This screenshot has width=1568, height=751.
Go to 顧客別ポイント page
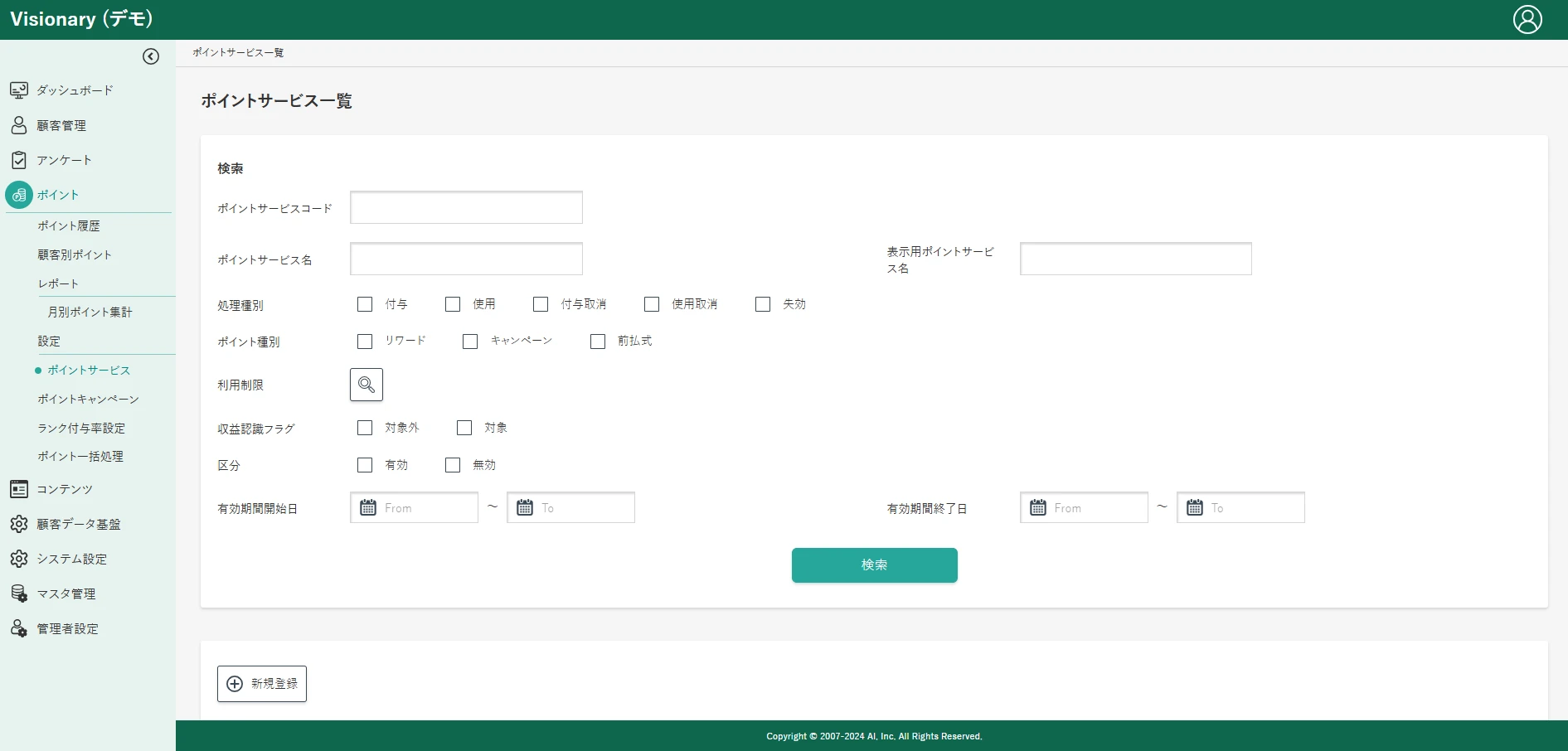(x=75, y=254)
